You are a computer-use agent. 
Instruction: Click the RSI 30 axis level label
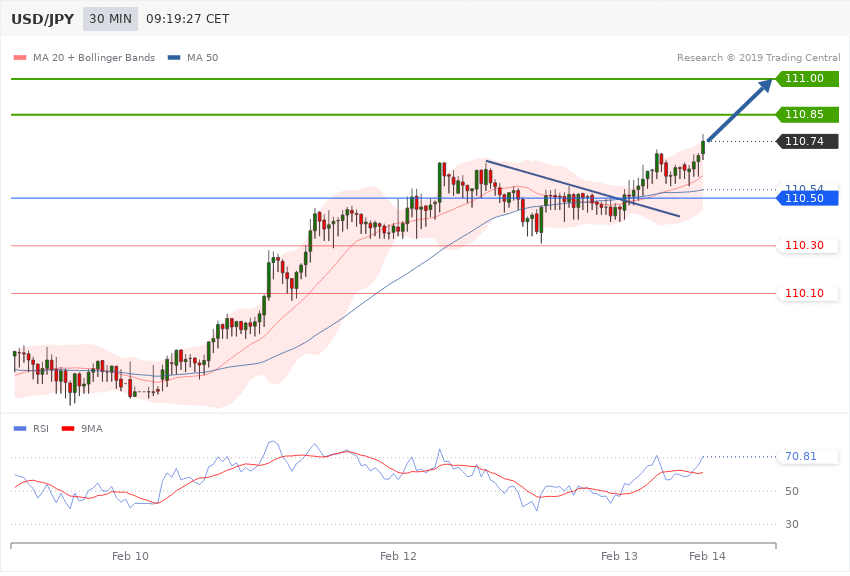point(791,524)
